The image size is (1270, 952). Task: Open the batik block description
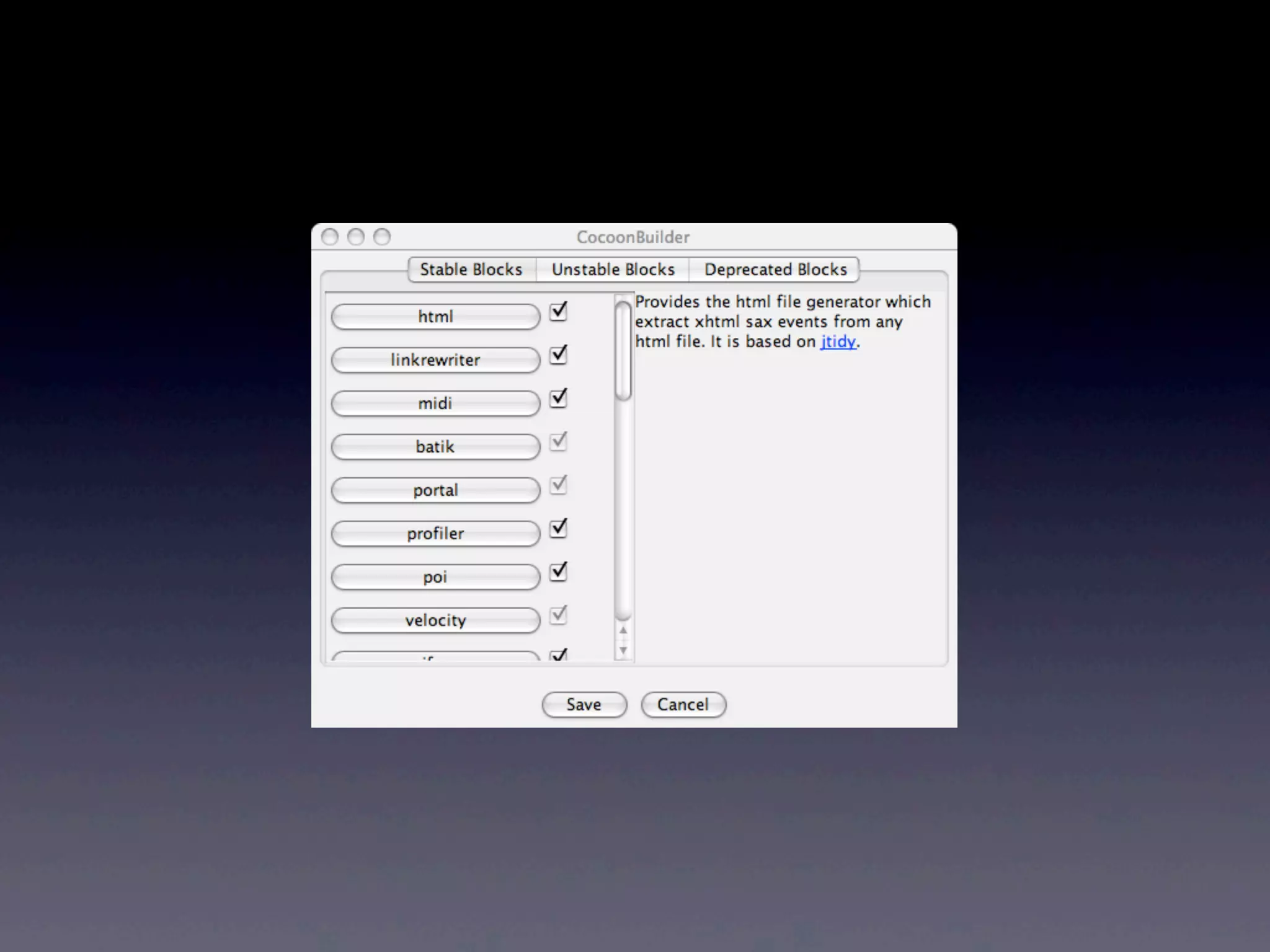[435, 447]
